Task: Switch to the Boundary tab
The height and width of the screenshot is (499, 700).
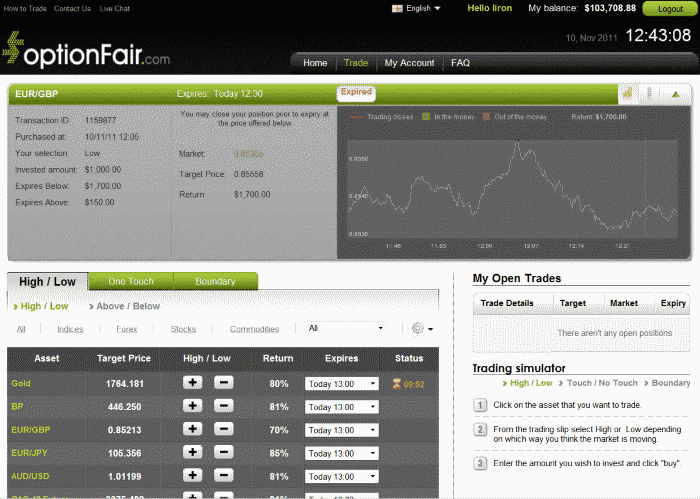Action: point(215,282)
